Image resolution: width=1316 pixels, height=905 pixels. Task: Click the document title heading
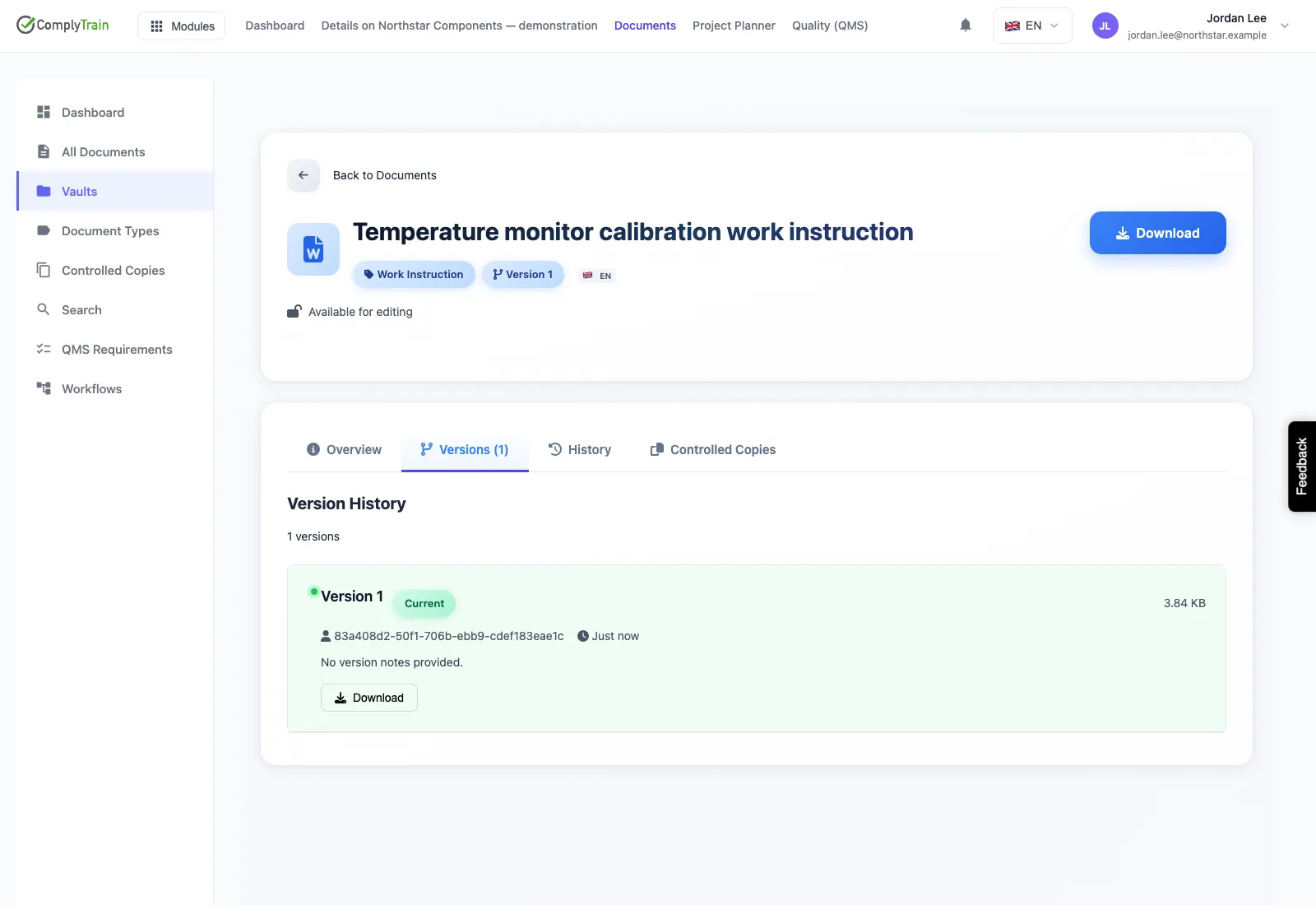633,232
